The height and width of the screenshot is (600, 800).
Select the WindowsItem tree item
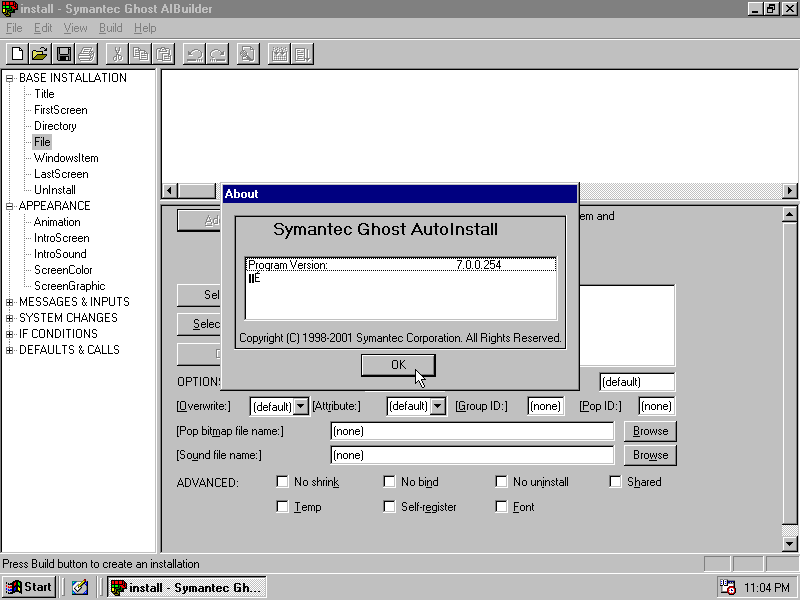click(66, 158)
